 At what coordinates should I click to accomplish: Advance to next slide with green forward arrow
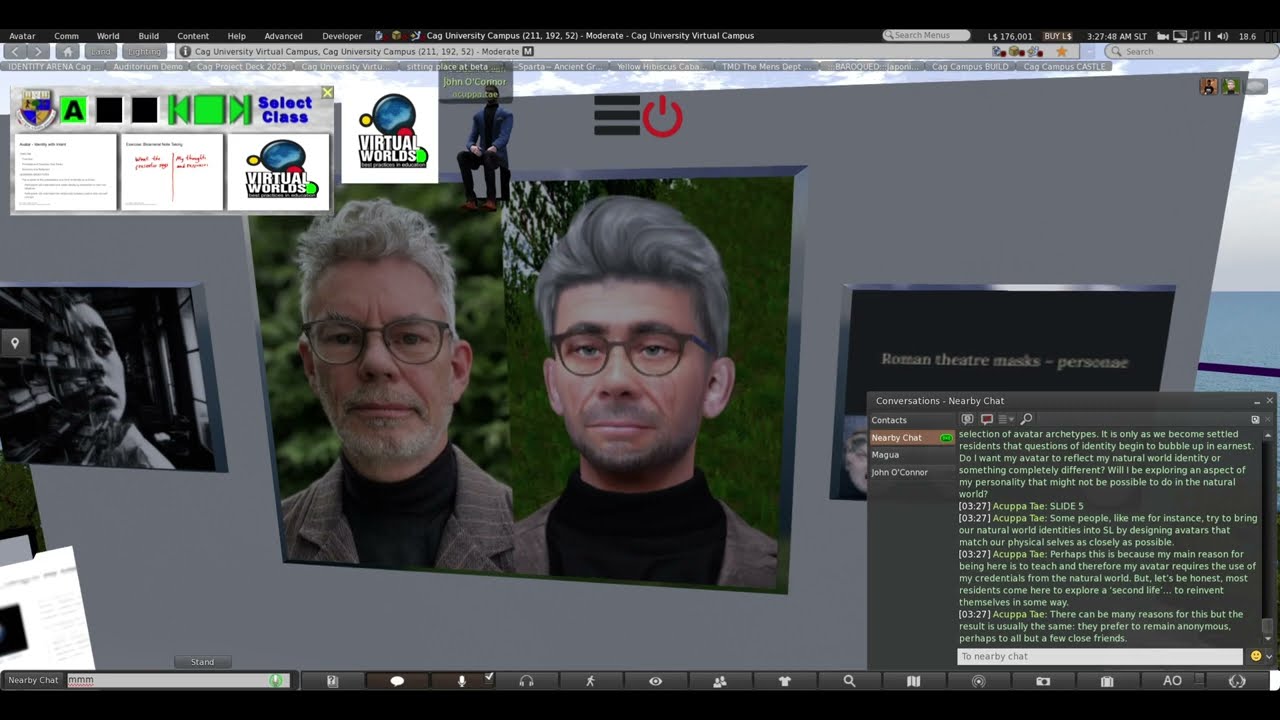coord(240,110)
